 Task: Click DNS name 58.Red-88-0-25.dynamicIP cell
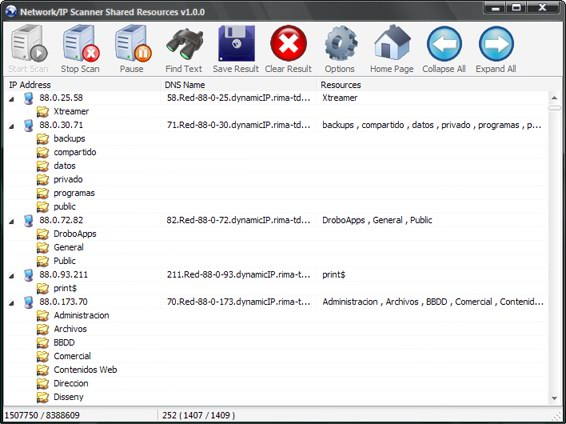[x=239, y=98]
